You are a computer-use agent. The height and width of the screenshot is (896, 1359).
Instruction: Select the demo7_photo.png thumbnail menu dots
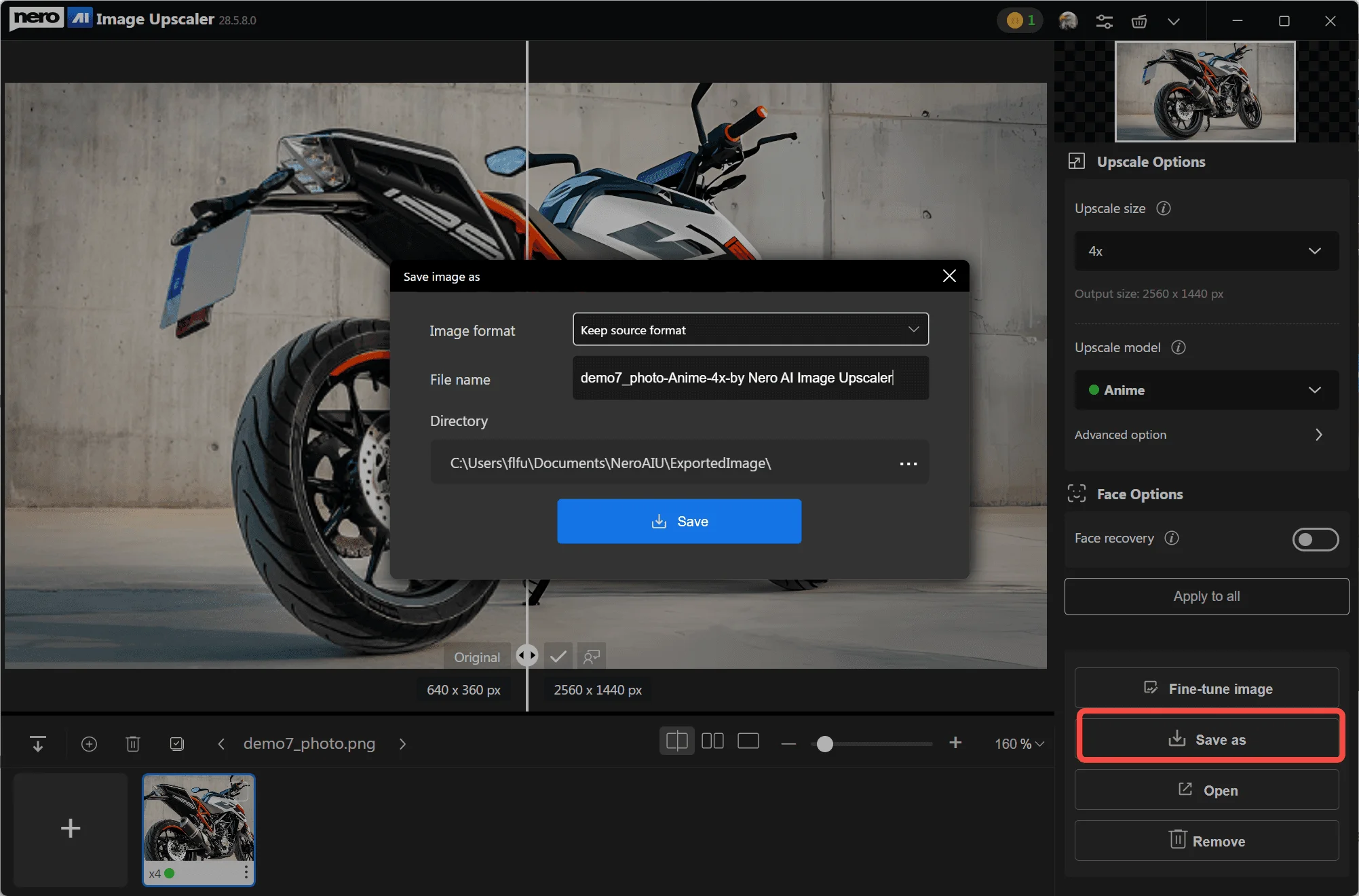[x=245, y=874]
